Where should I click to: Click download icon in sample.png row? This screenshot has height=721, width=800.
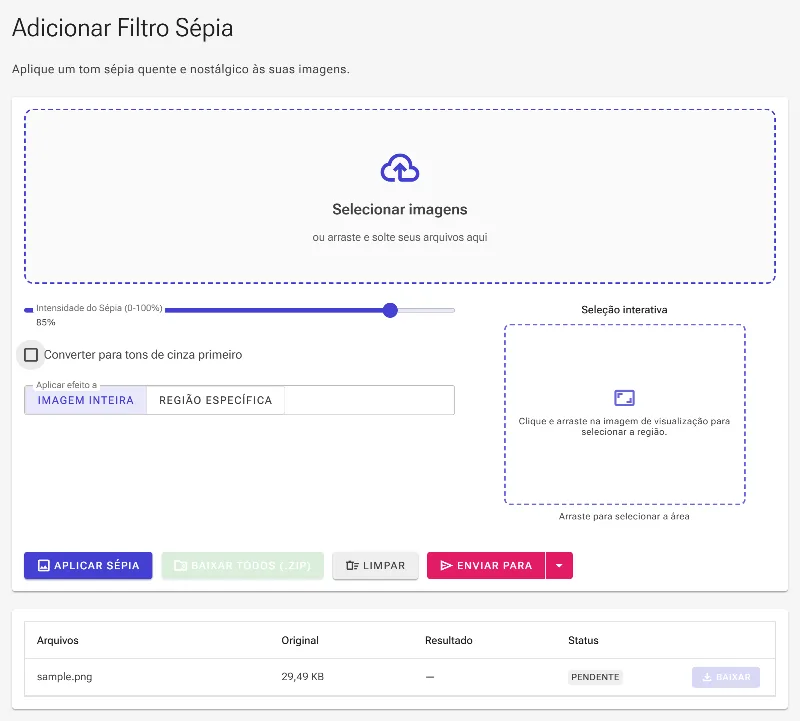pyautogui.click(x=707, y=677)
